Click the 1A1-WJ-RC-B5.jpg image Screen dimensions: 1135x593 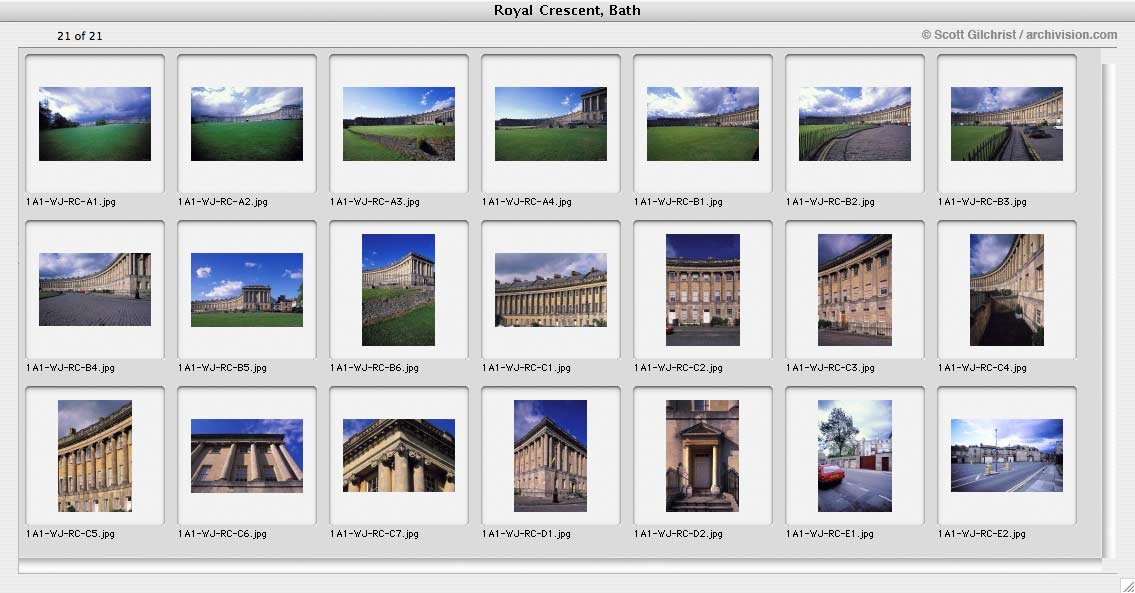pyautogui.click(x=247, y=290)
